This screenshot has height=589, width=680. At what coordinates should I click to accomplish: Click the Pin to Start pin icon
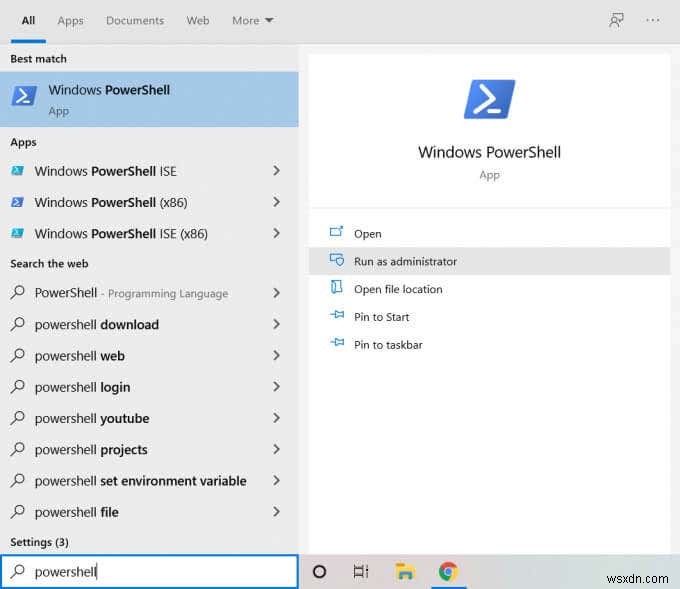337,314
